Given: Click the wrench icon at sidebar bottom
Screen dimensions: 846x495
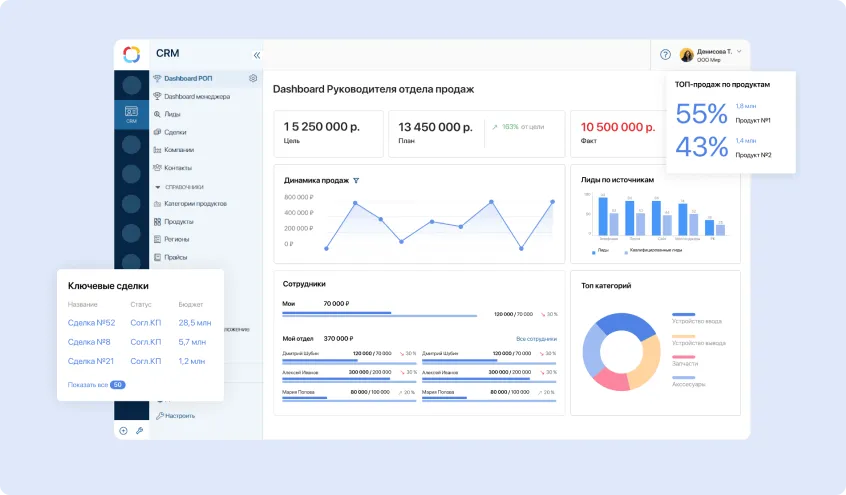Looking at the screenshot, I should point(139,431).
